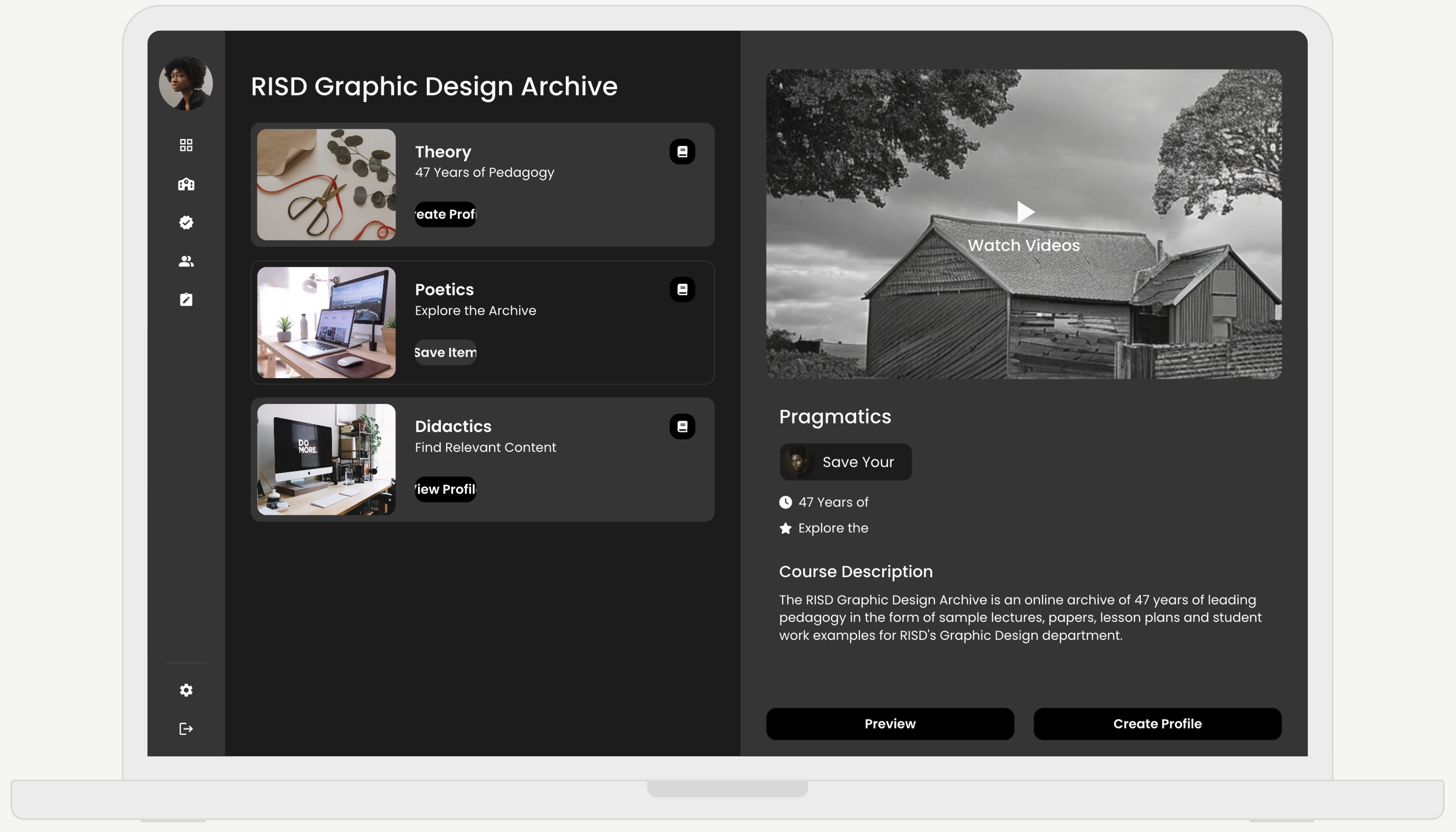
Task: Click the logout icon in sidebar
Action: click(186, 728)
